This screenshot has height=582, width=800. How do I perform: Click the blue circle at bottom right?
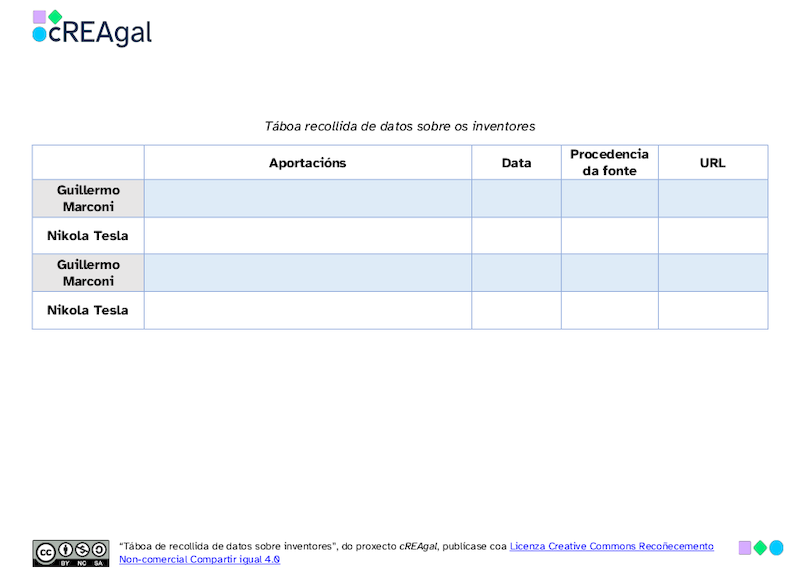[x=774, y=548]
